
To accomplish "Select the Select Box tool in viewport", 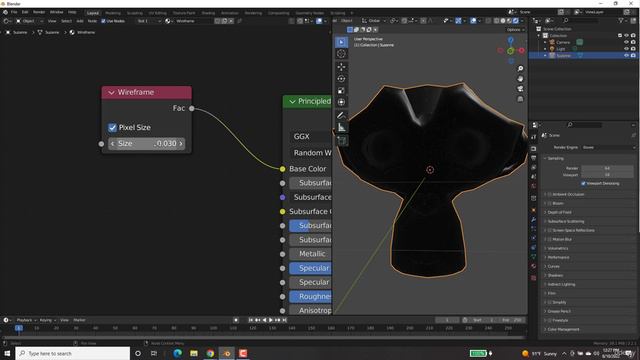I will click(x=342, y=42).
